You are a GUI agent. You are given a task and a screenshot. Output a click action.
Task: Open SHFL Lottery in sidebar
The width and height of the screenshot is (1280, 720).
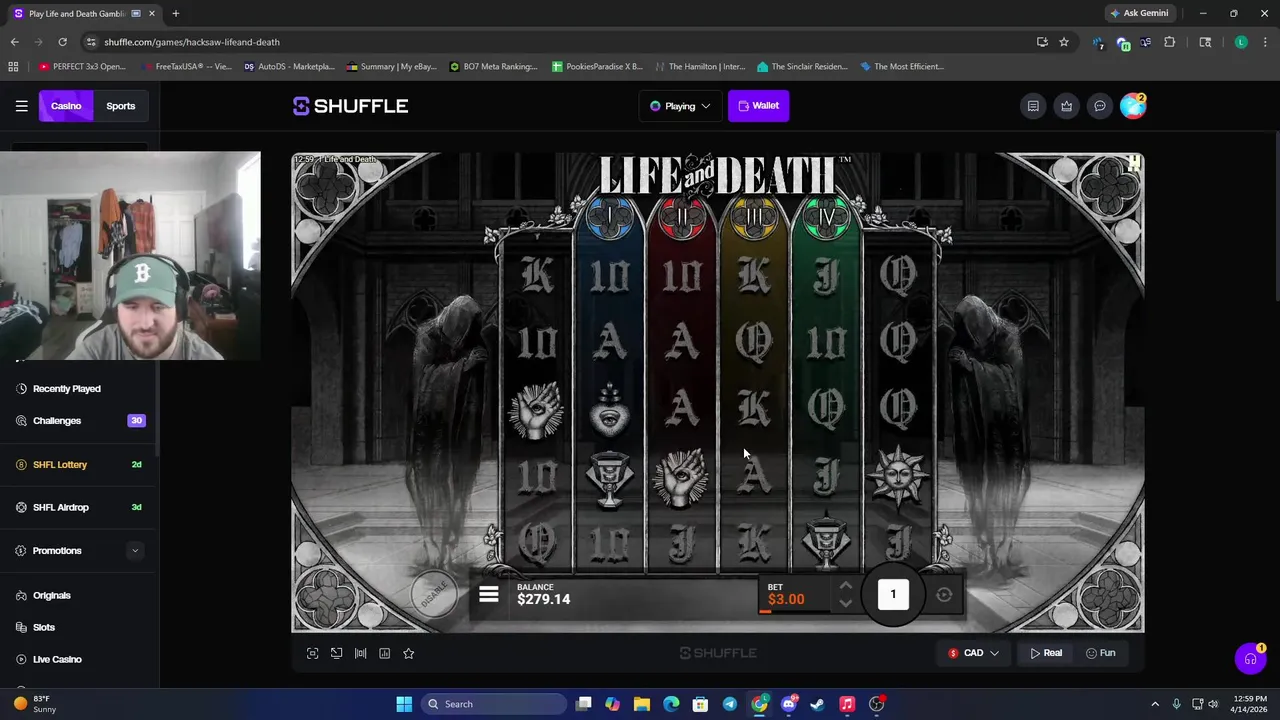60,465
